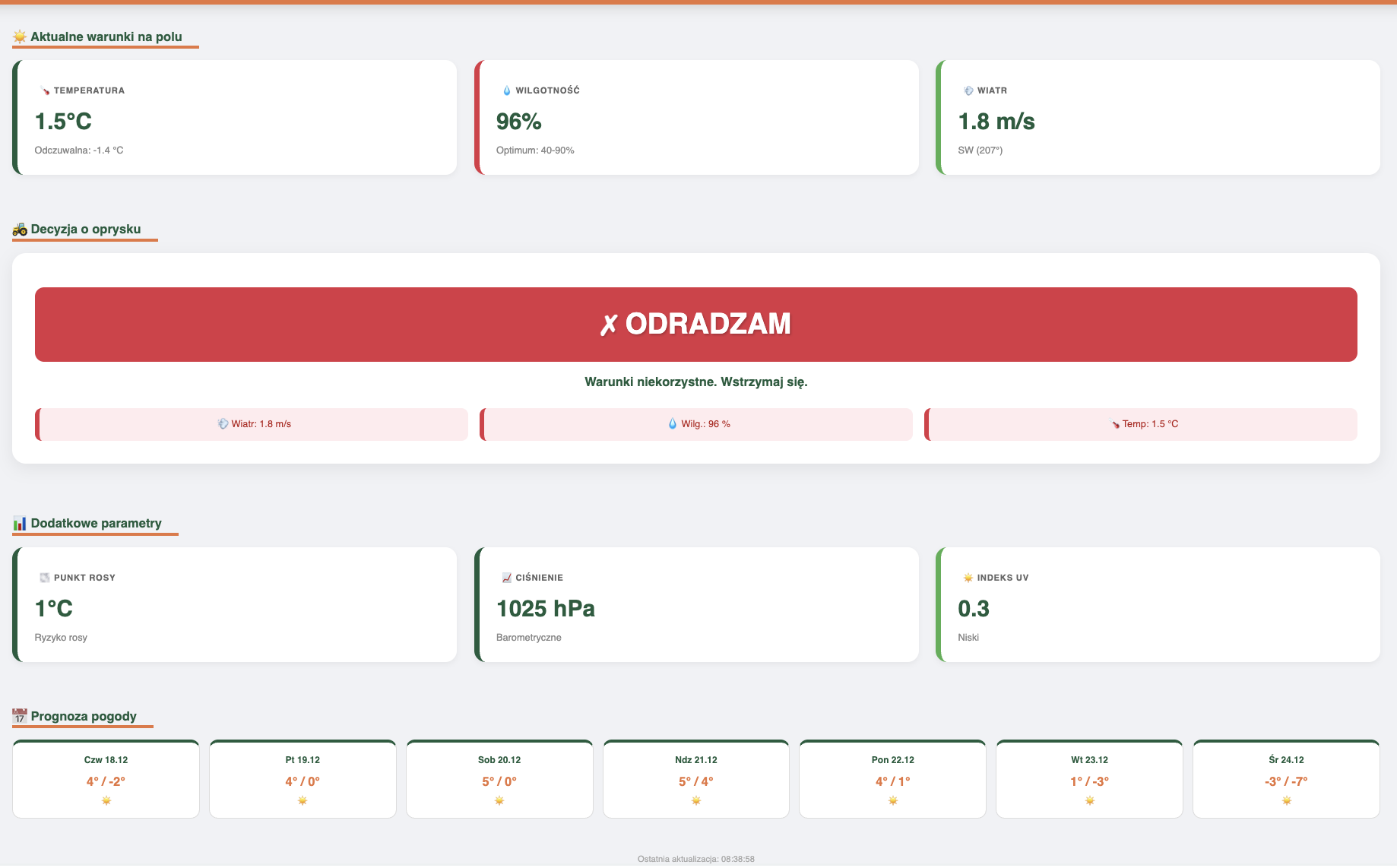This screenshot has height=868, width=1397.
Task: Open the Śr 24.12 forecast card
Action: 1286,779
